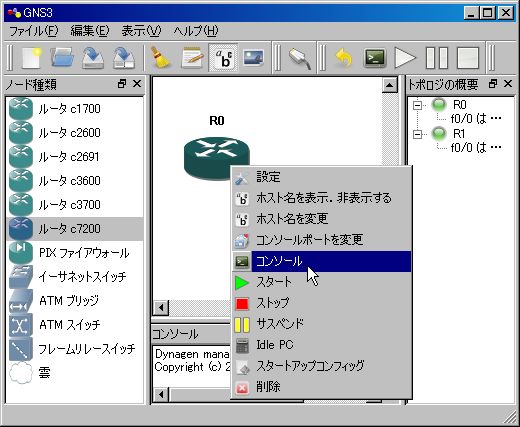Close the トポロジの概要 panel
Screen dimensions: 520x427
click(508, 84)
